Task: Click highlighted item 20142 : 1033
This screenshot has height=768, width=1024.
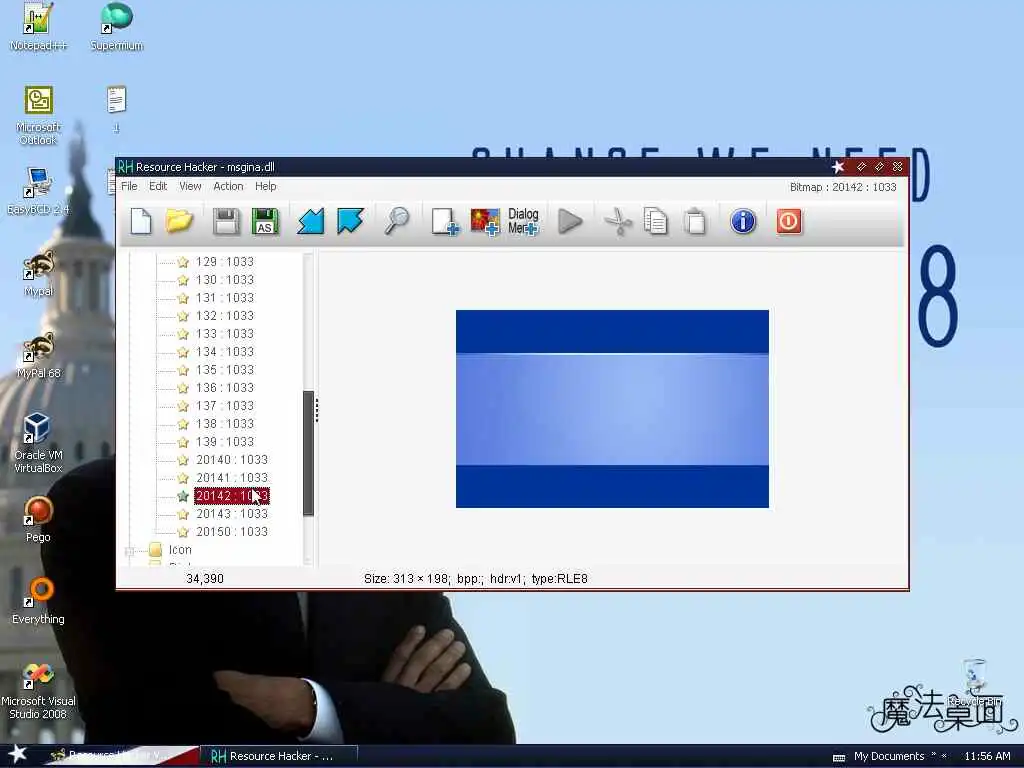Action: (232, 496)
